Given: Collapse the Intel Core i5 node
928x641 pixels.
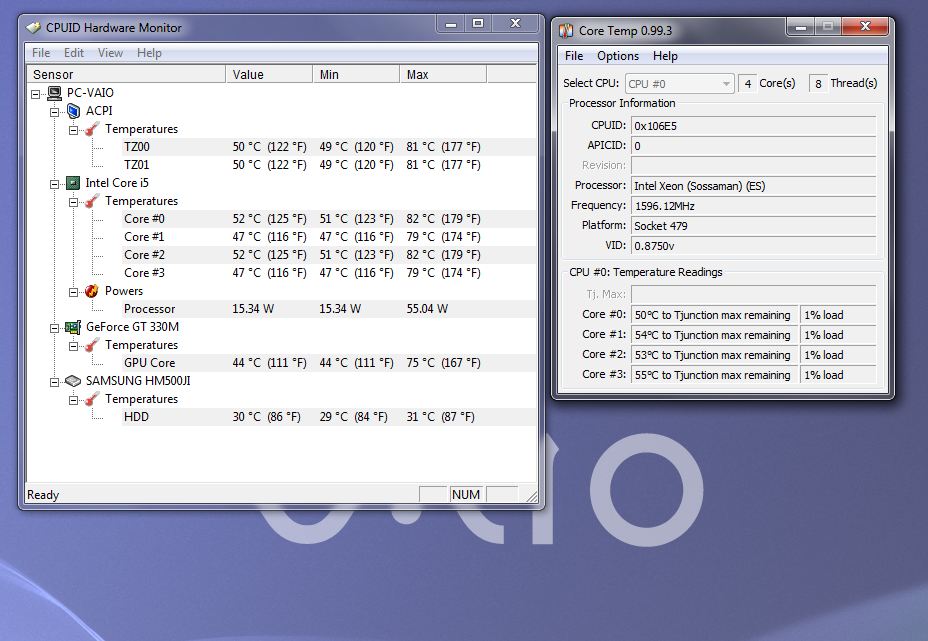Looking at the screenshot, I should (x=54, y=184).
